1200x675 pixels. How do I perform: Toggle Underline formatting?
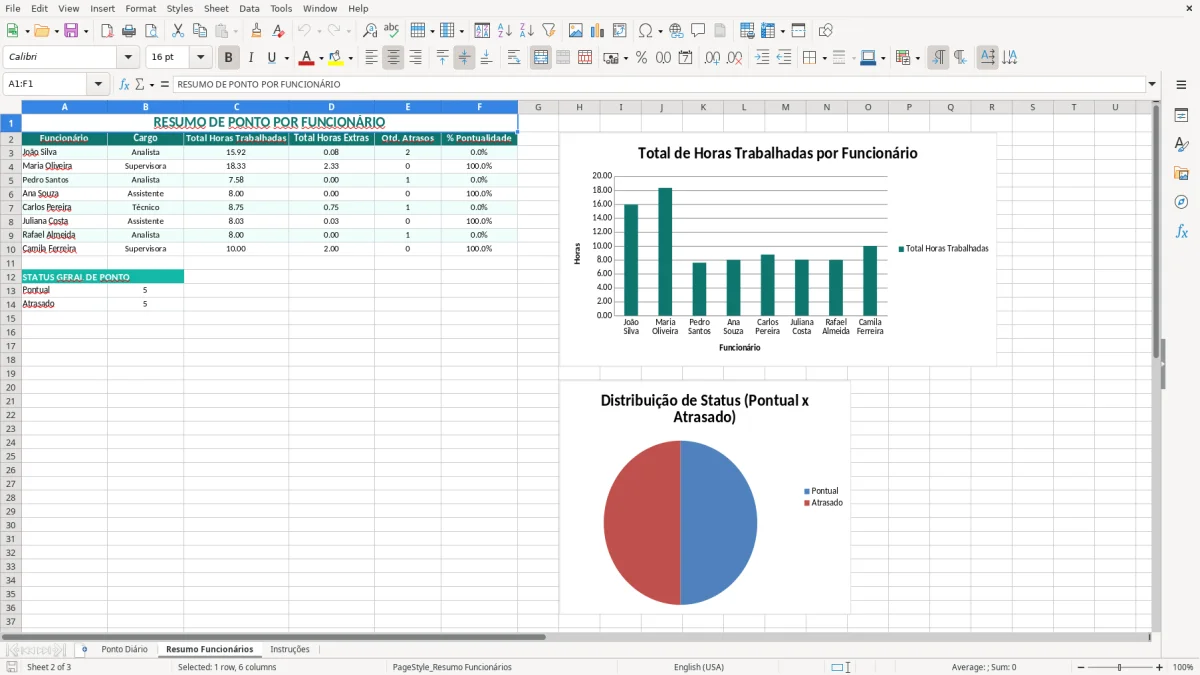[x=271, y=58]
